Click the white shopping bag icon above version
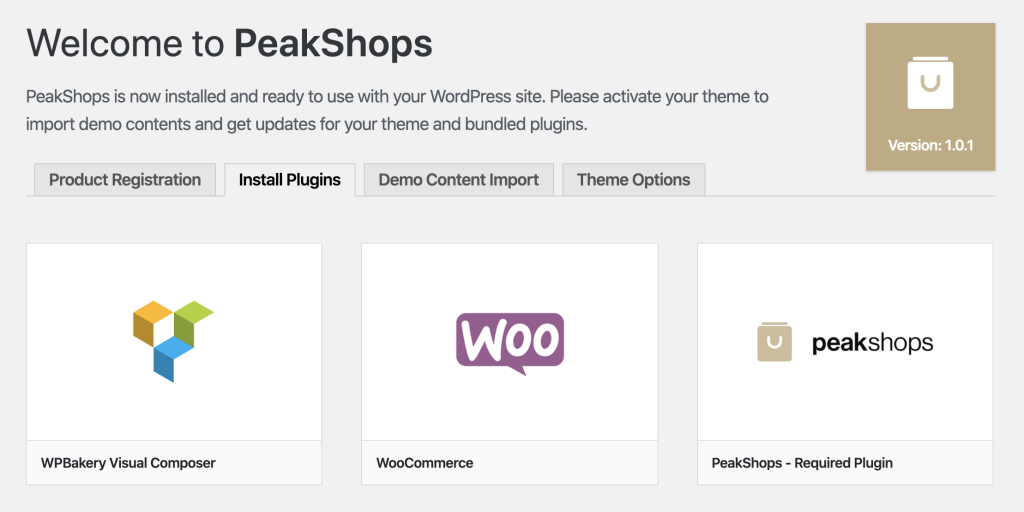The image size is (1024, 512). click(x=930, y=83)
